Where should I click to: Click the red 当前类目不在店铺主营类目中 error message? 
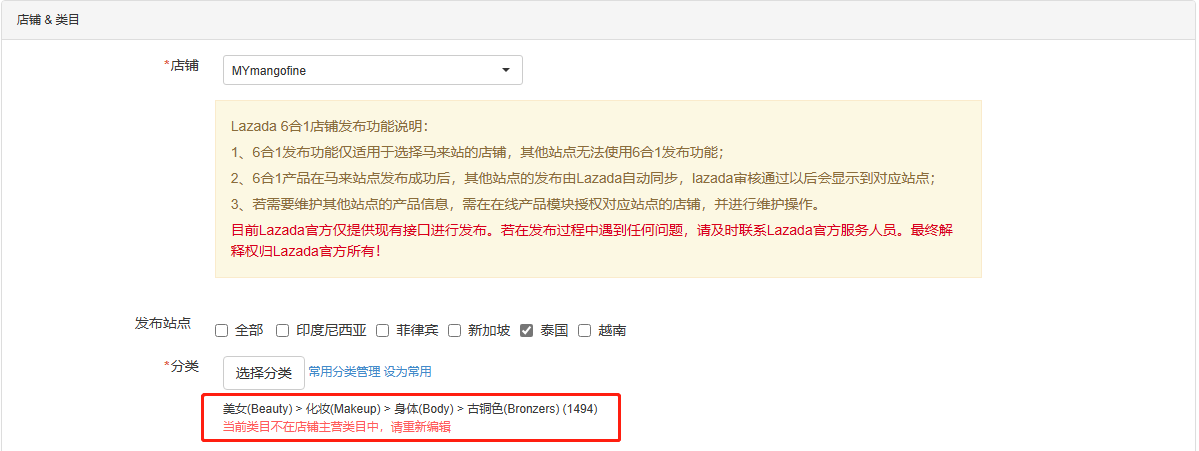point(336,427)
